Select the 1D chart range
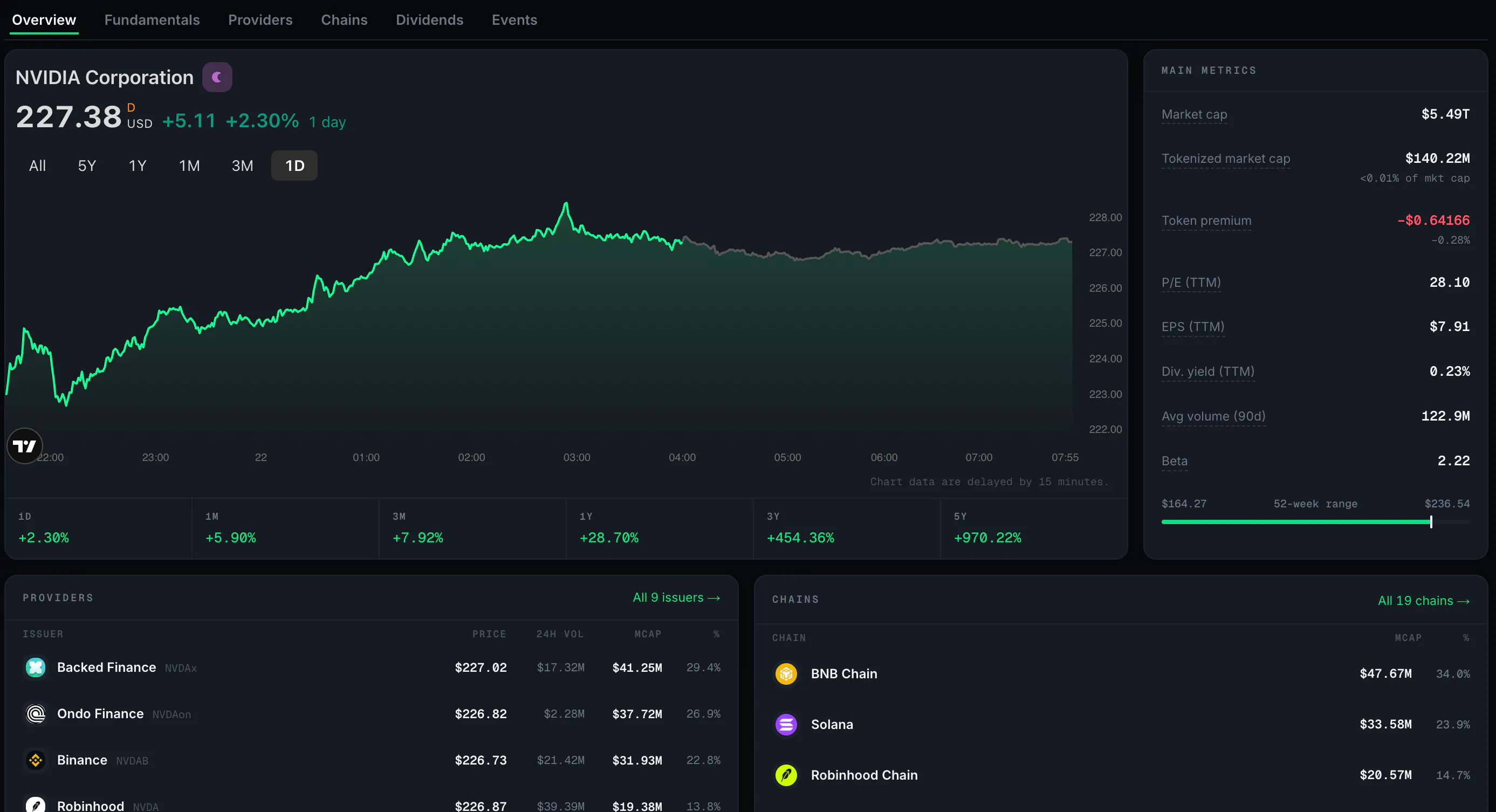The width and height of the screenshot is (1496, 812). click(x=294, y=166)
